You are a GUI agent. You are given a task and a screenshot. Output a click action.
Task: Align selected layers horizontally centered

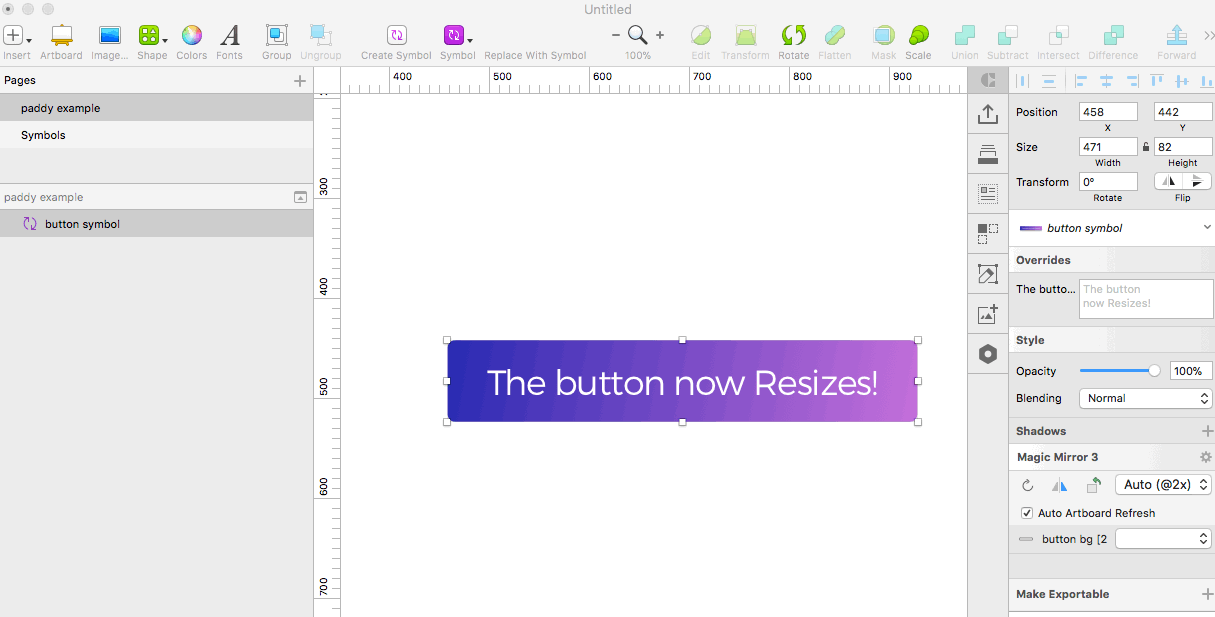(1106, 81)
